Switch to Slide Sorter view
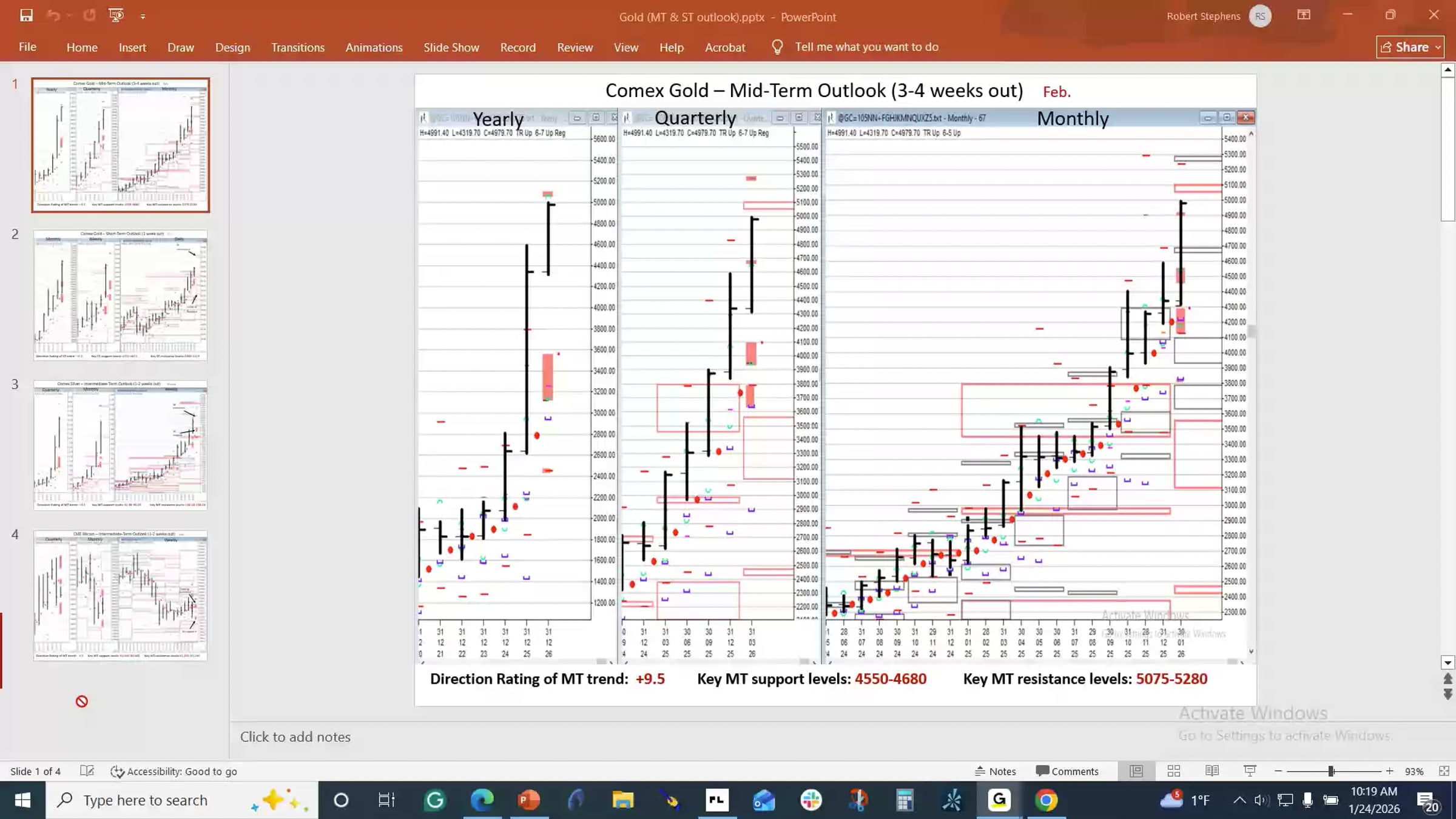The image size is (1456, 819). tap(1174, 771)
